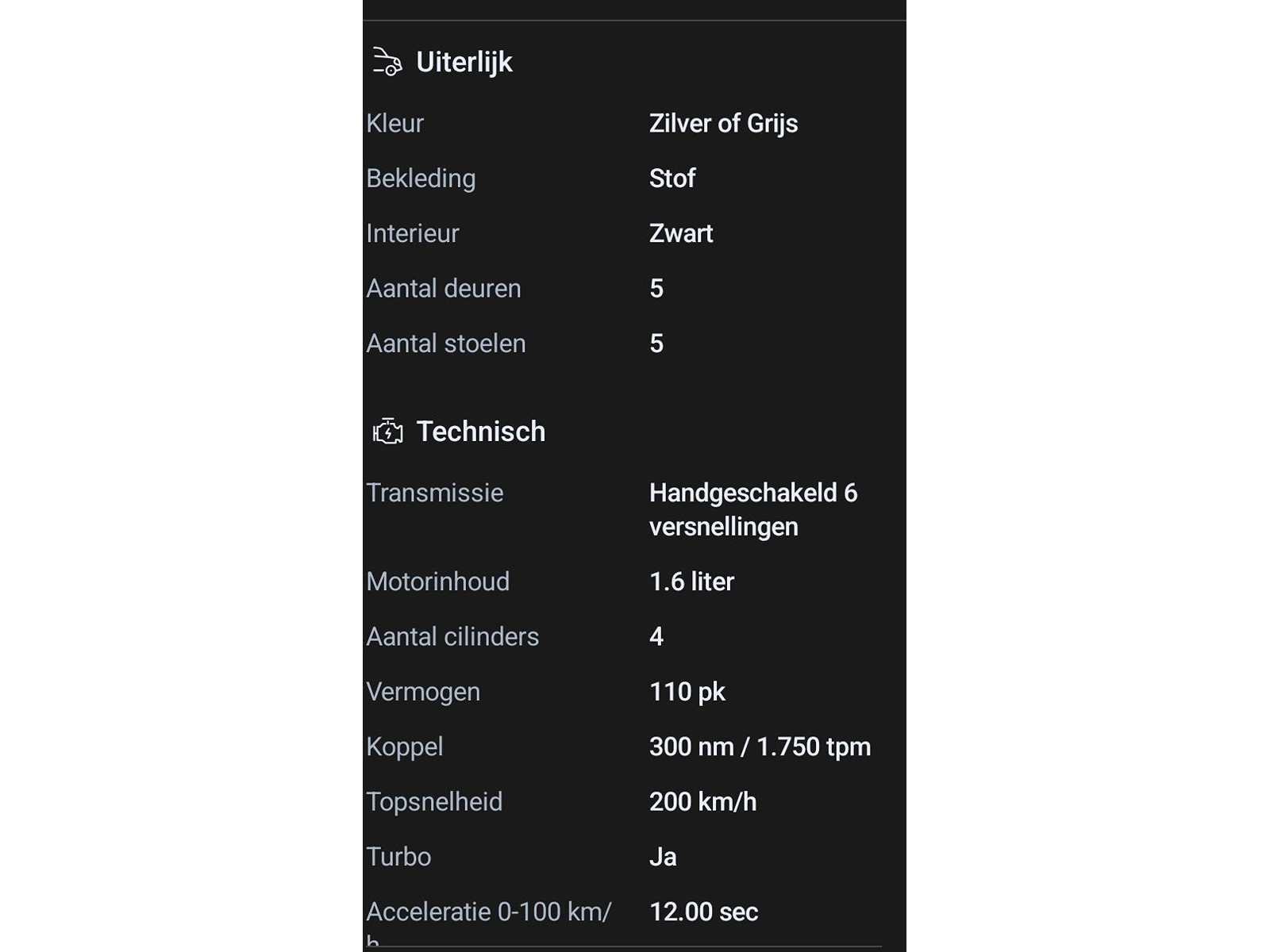Screen dimensions: 1270x952
Task: Click the car icon beside Uiterlijk
Action: pos(387,62)
